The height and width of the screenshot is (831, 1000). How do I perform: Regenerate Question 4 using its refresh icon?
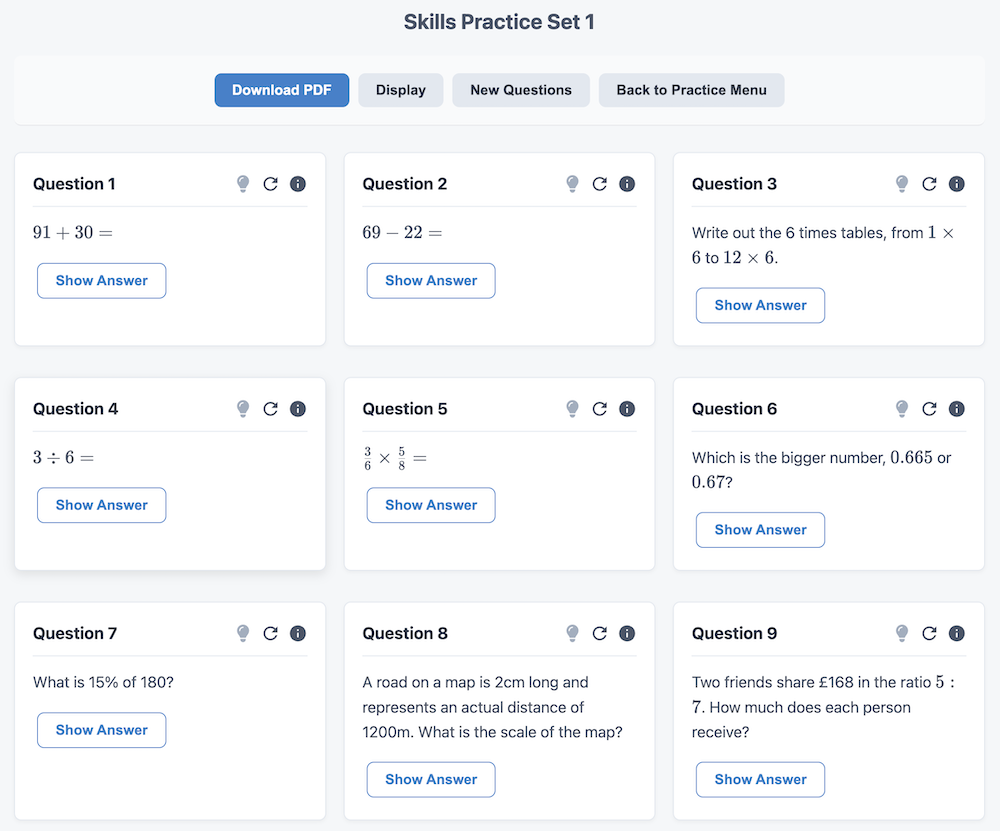270,409
